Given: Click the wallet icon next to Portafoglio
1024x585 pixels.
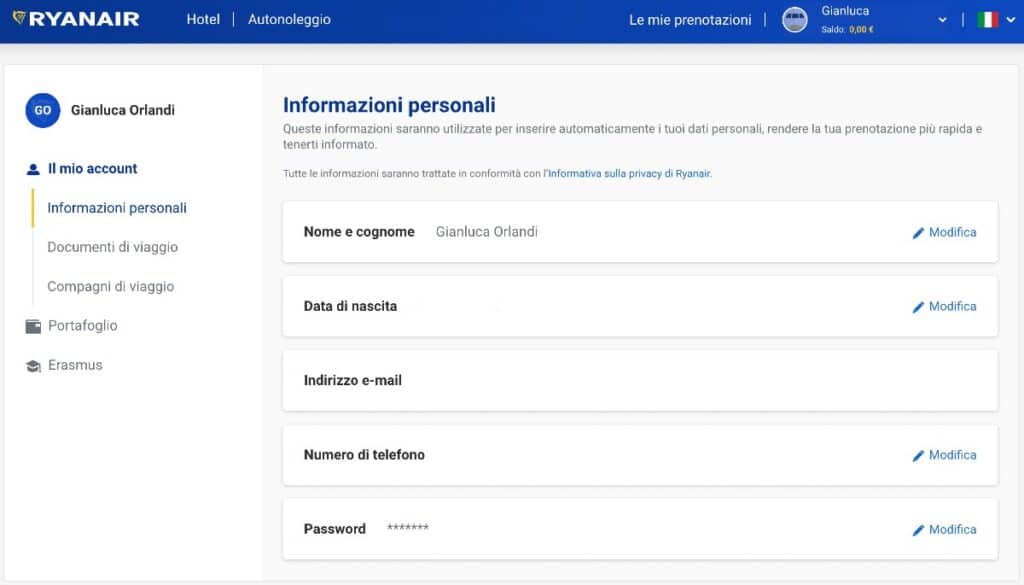Looking at the screenshot, I should click(x=33, y=326).
